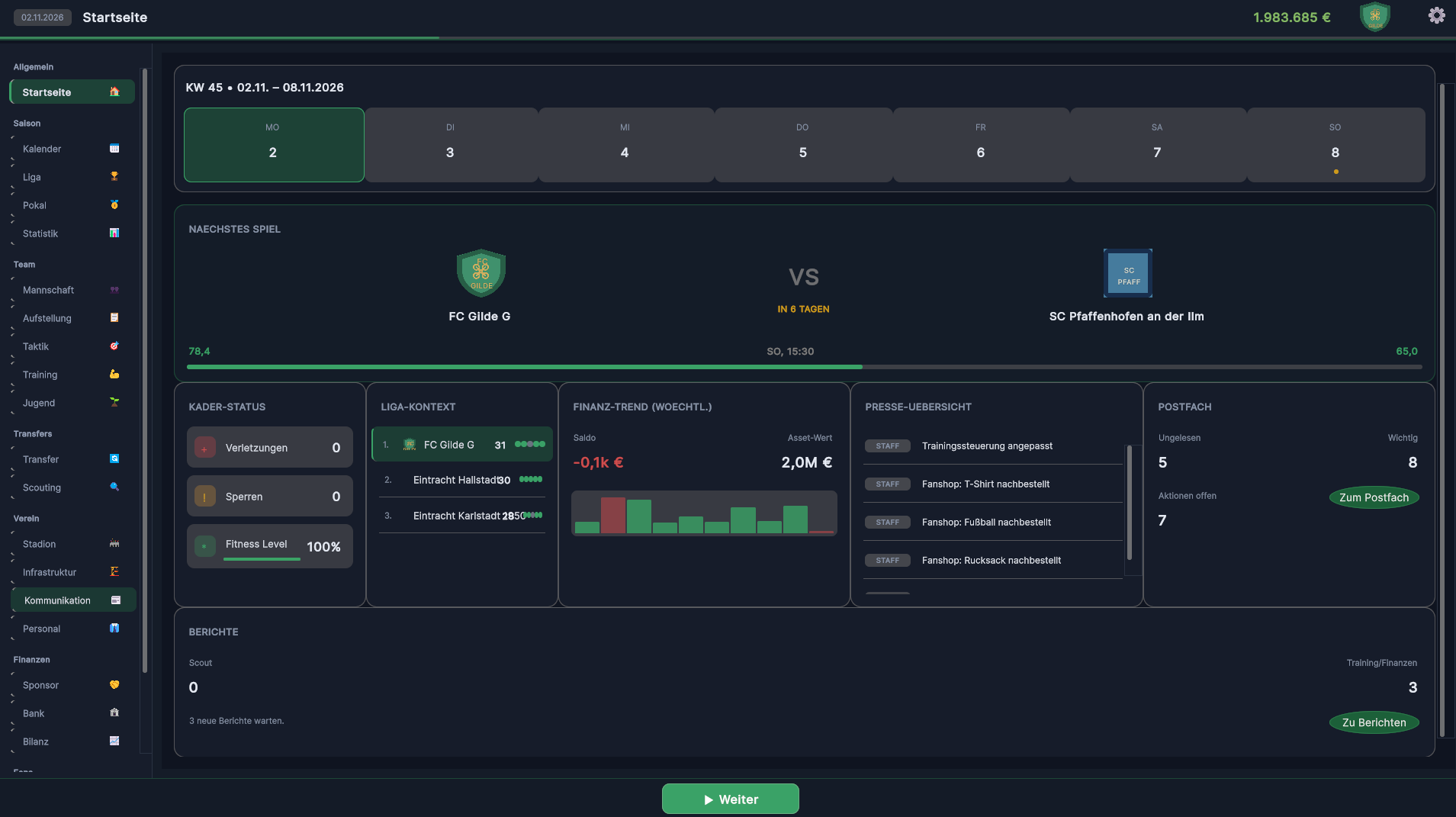Click the club crest in header
The width and height of the screenshot is (1456, 817).
point(1375,17)
